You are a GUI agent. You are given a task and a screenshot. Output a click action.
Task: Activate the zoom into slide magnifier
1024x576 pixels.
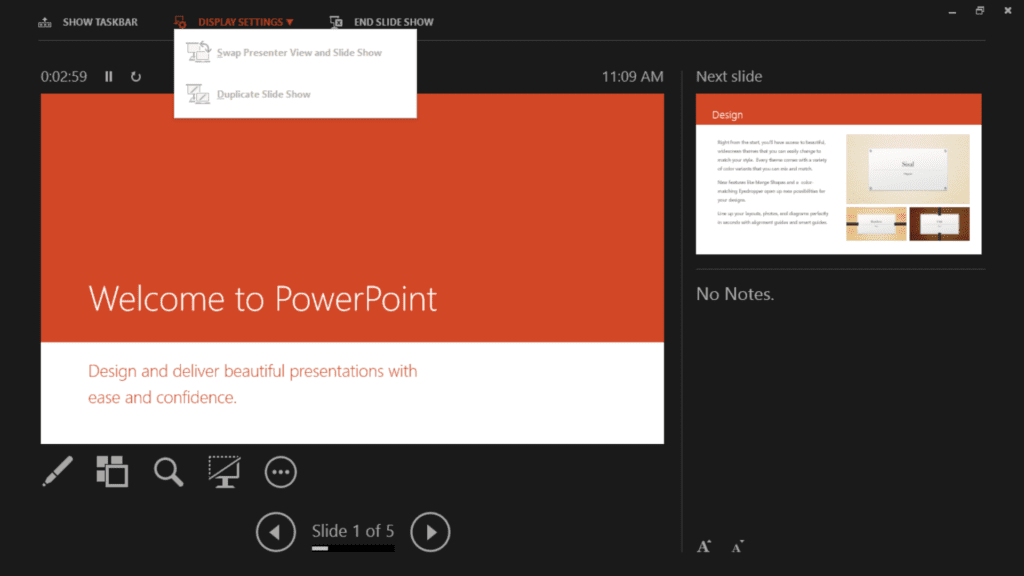168,472
